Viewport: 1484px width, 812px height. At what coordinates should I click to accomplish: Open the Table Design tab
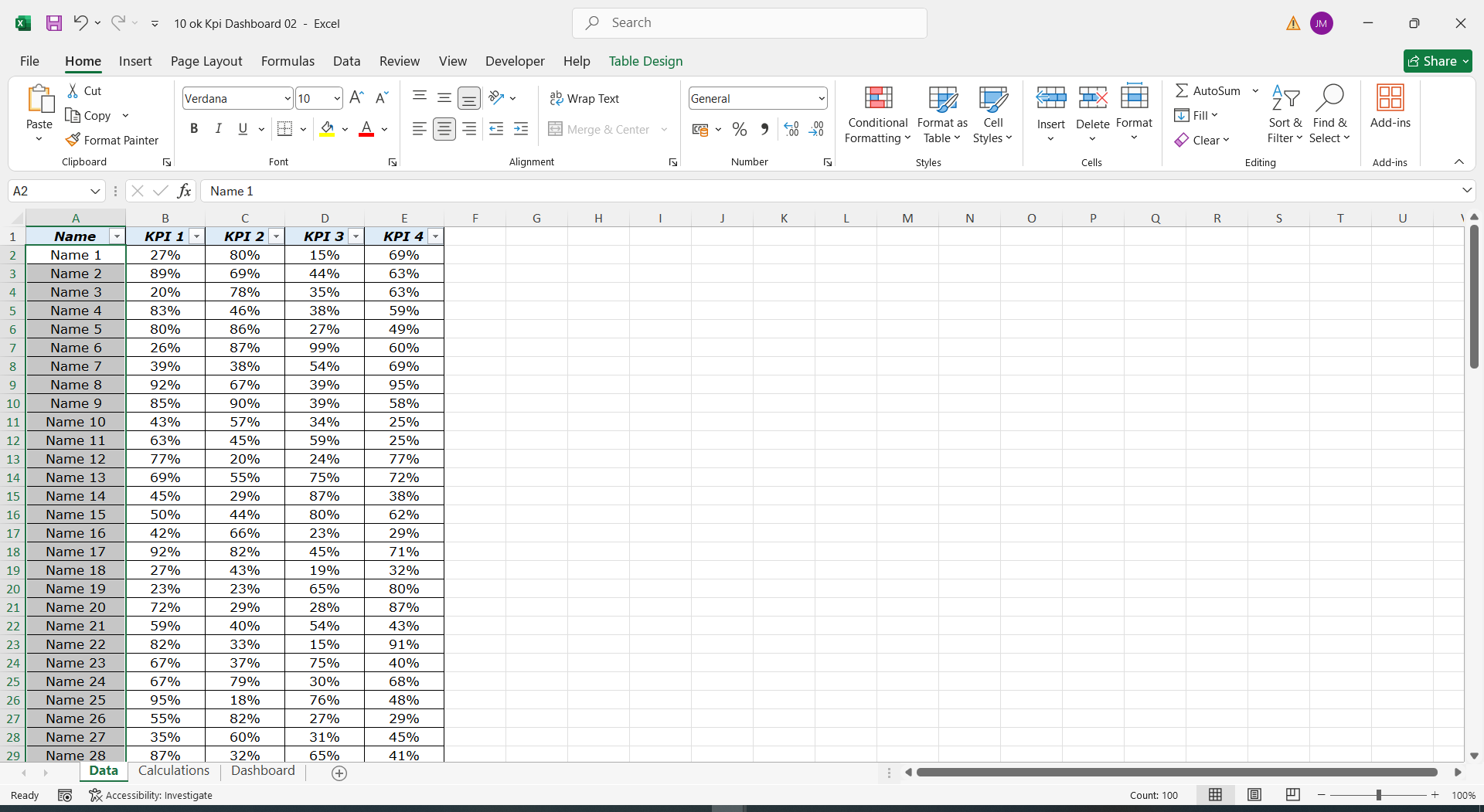[x=645, y=61]
